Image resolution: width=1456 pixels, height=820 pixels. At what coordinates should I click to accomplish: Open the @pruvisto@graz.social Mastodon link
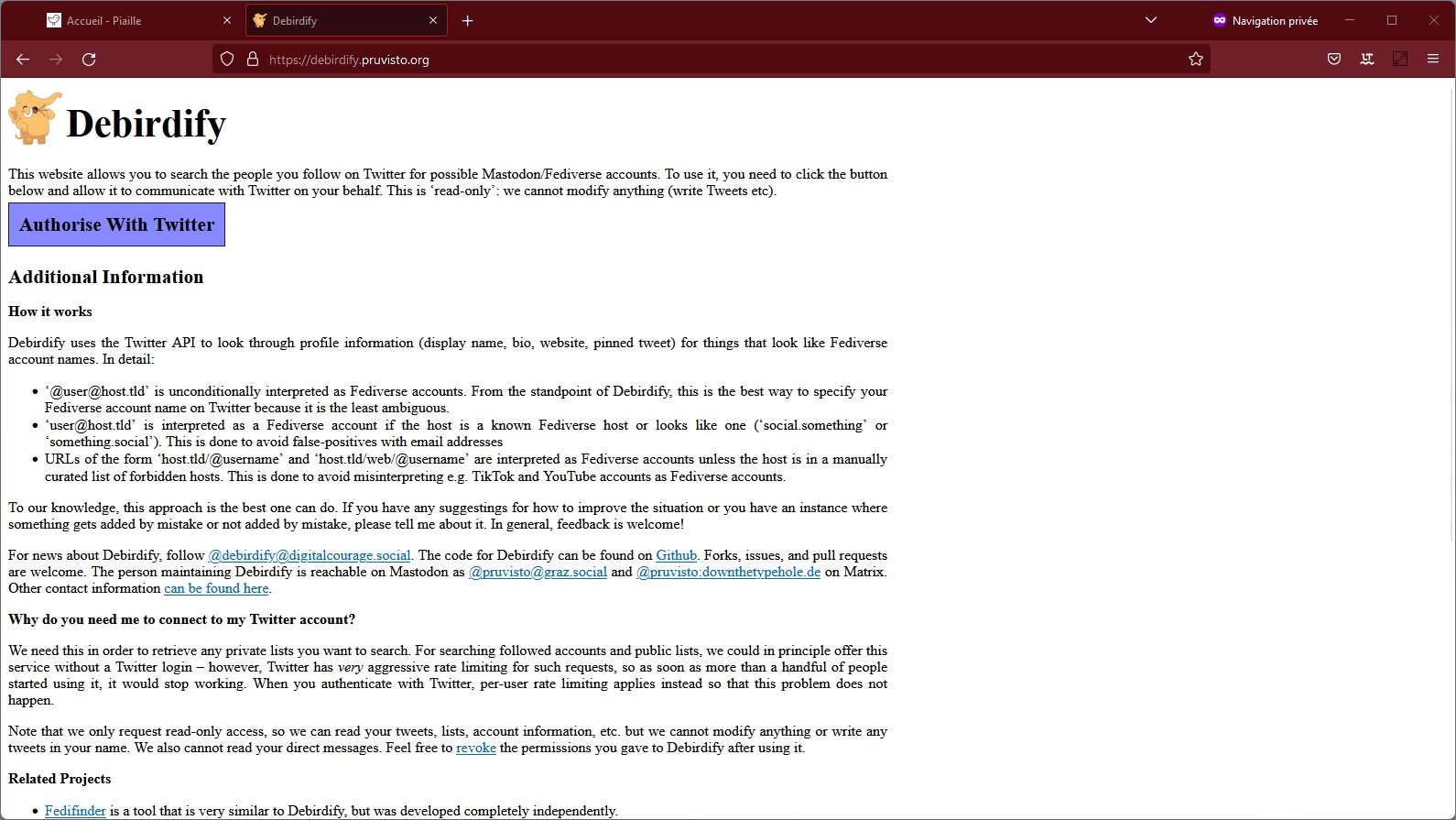pos(538,572)
